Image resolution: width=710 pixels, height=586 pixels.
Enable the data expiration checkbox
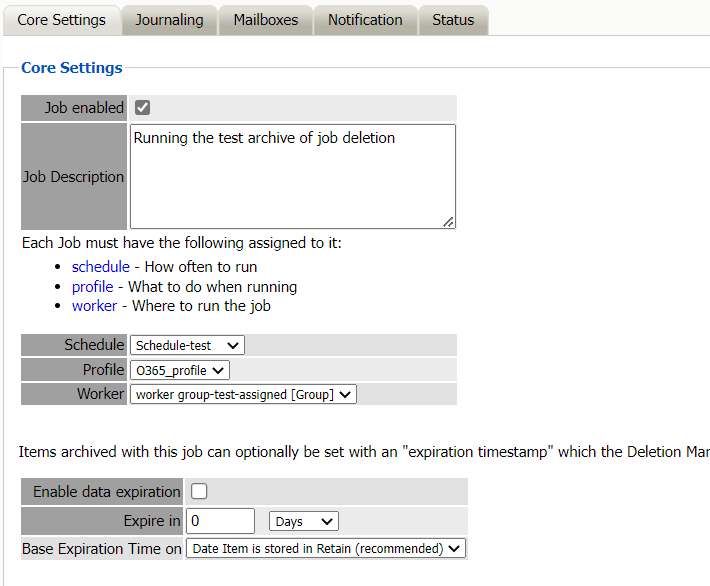point(199,491)
